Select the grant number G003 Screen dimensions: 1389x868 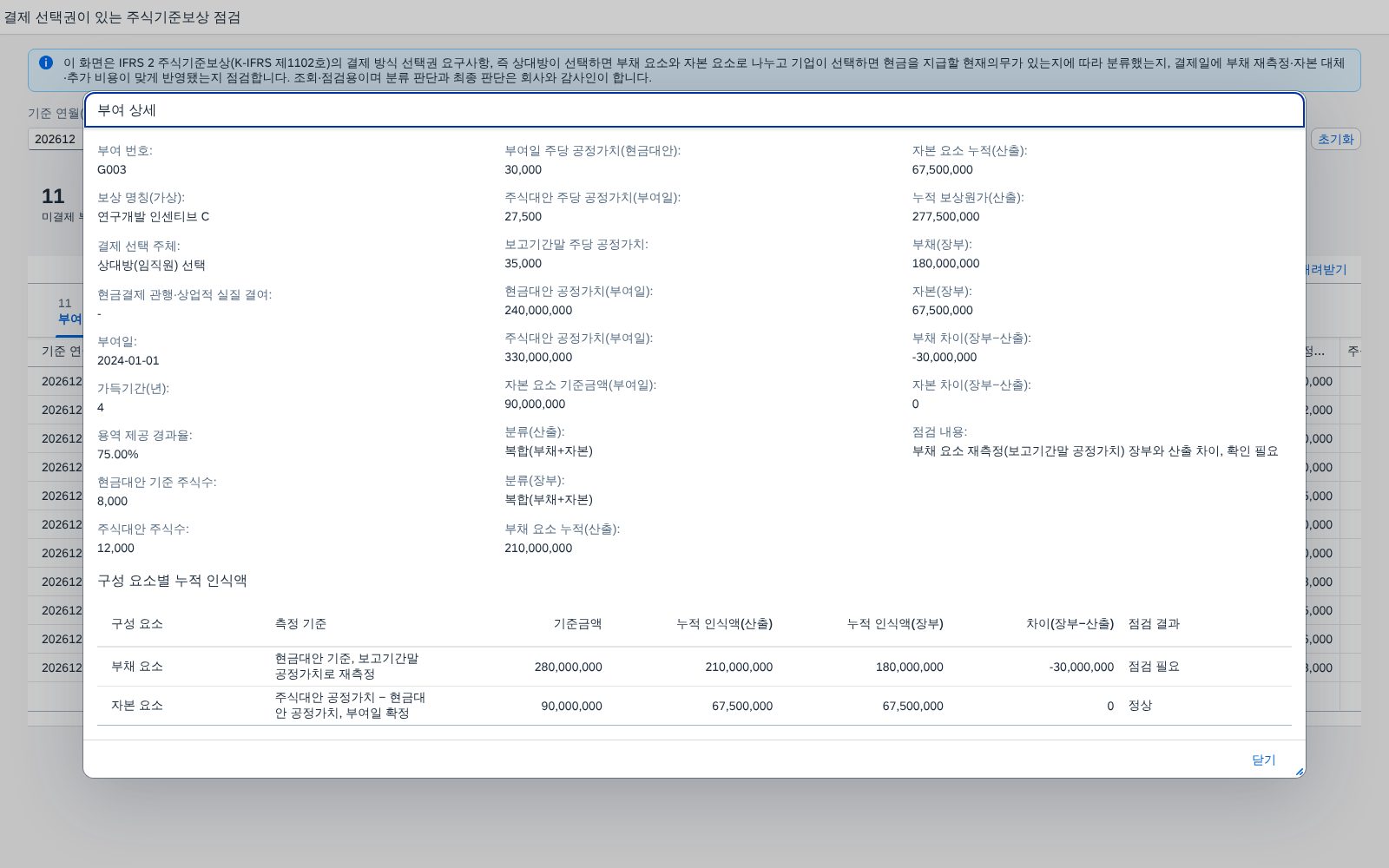pos(112,170)
